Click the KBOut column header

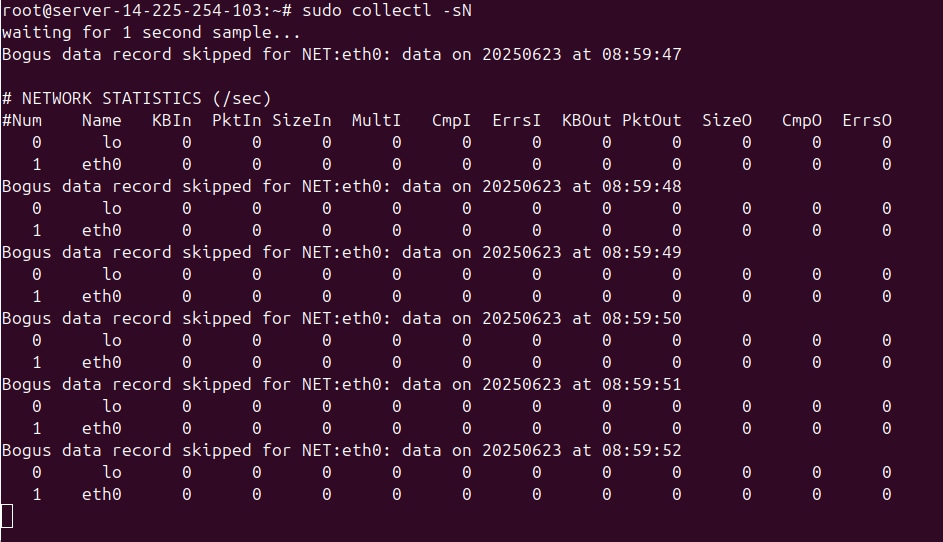pyautogui.click(x=586, y=120)
